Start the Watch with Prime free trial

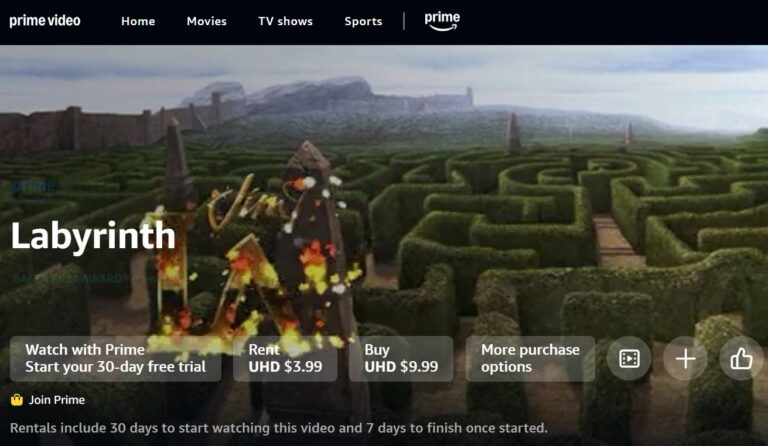click(x=116, y=358)
